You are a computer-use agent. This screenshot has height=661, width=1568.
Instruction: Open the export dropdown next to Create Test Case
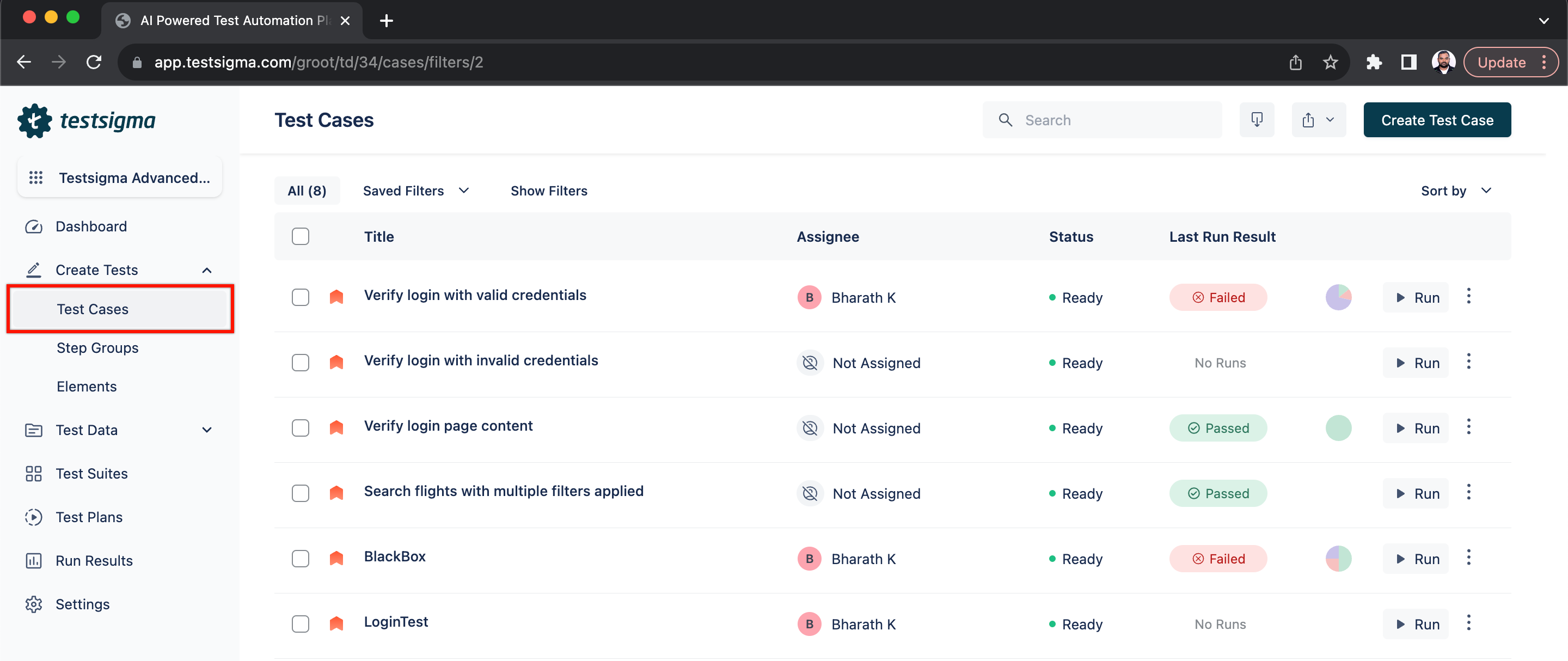(x=1319, y=120)
